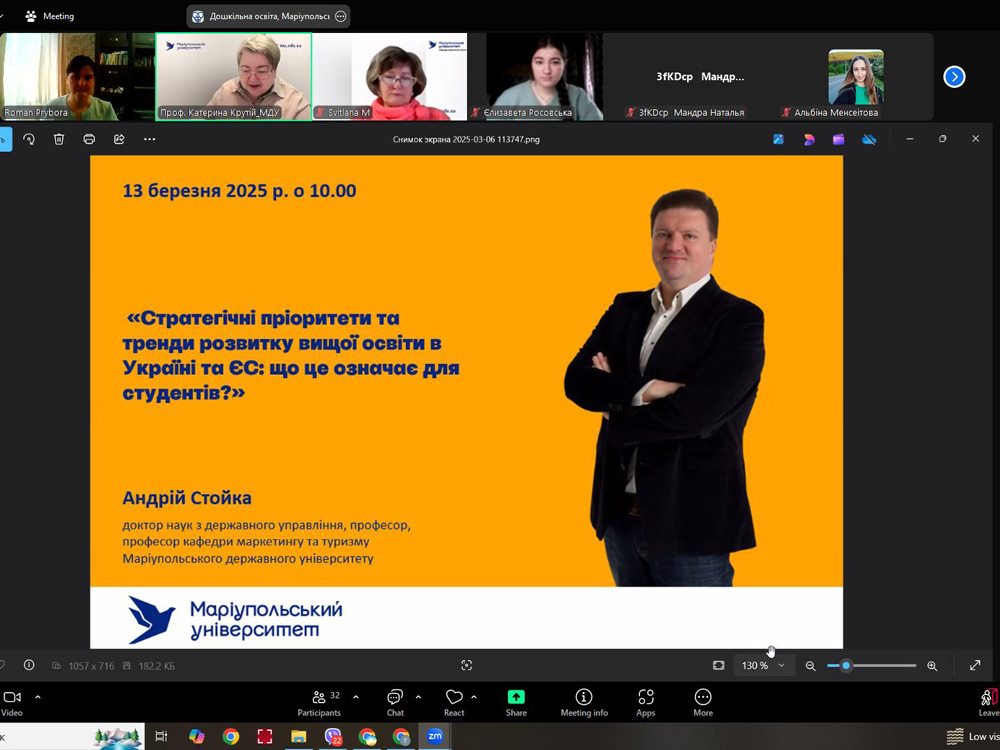Open Zoom Participants panel
Viewport: 1000px width, 750px height.
(x=319, y=702)
